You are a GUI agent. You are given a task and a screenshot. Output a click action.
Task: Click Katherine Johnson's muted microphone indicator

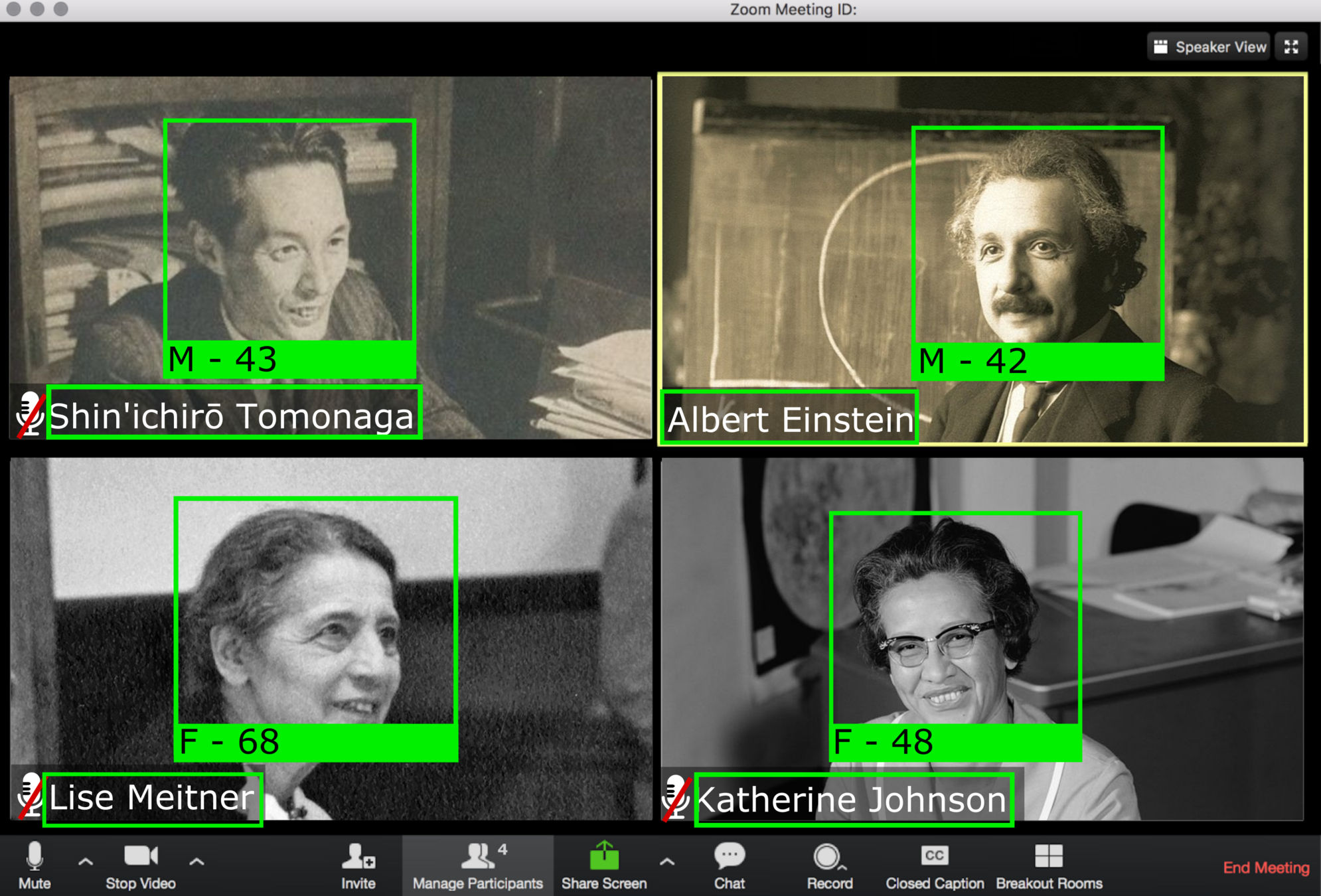tap(676, 798)
